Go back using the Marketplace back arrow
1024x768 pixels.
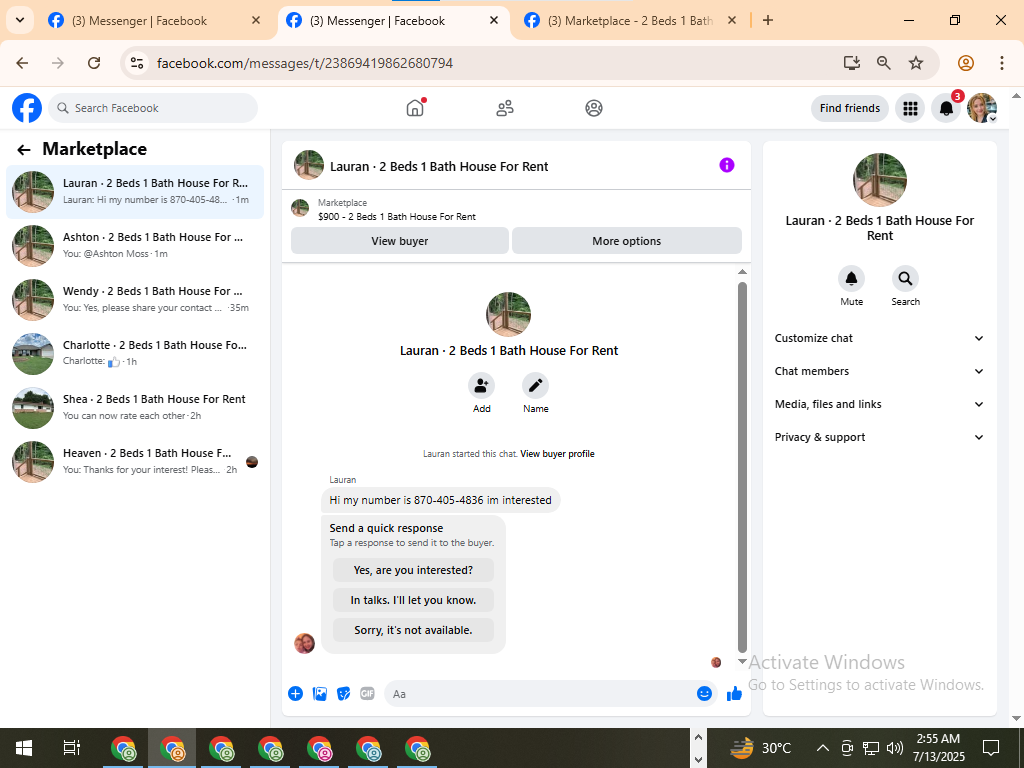(24, 150)
